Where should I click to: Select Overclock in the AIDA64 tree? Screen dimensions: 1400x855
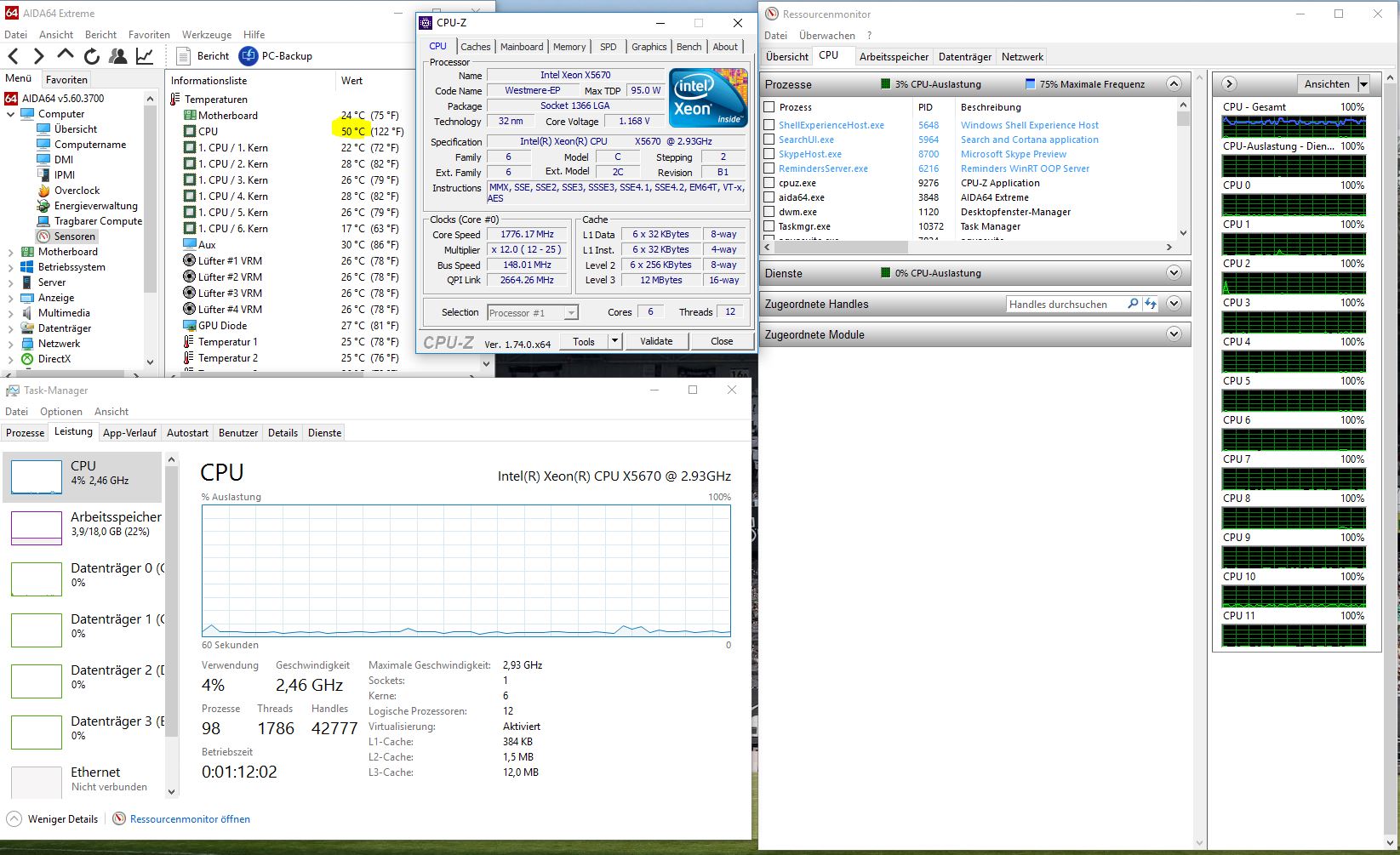77,191
